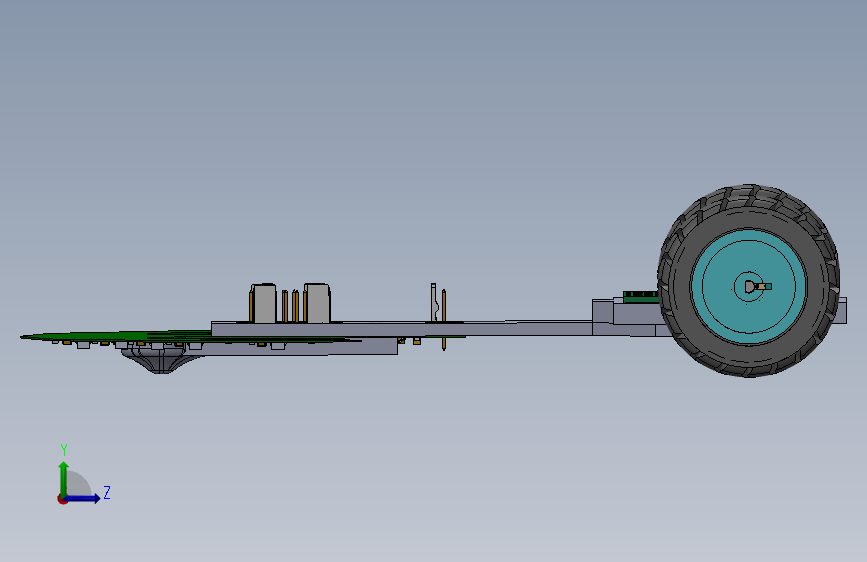Select the small green board beside the wheel
The height and width of the screenshot is (562, 867).
click(x=640, y=296)
